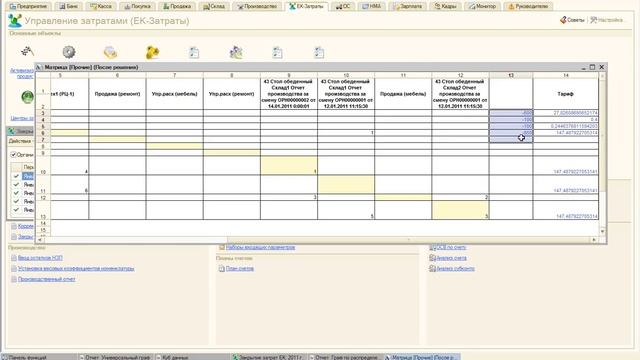The width and height of the screenshot is (640, 360).
Task: Click the Тариф header cell
Action: click(x=566, y=93)
